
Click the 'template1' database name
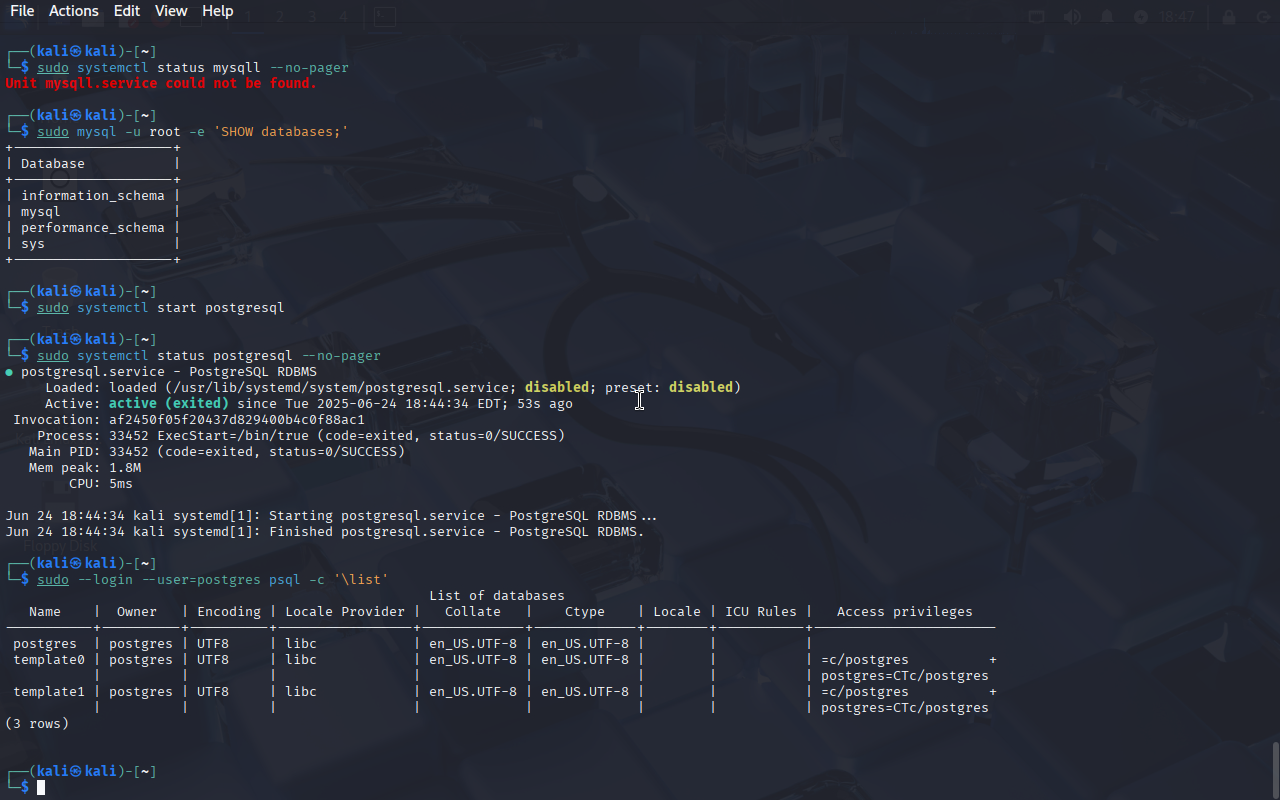tap(49, 691)
